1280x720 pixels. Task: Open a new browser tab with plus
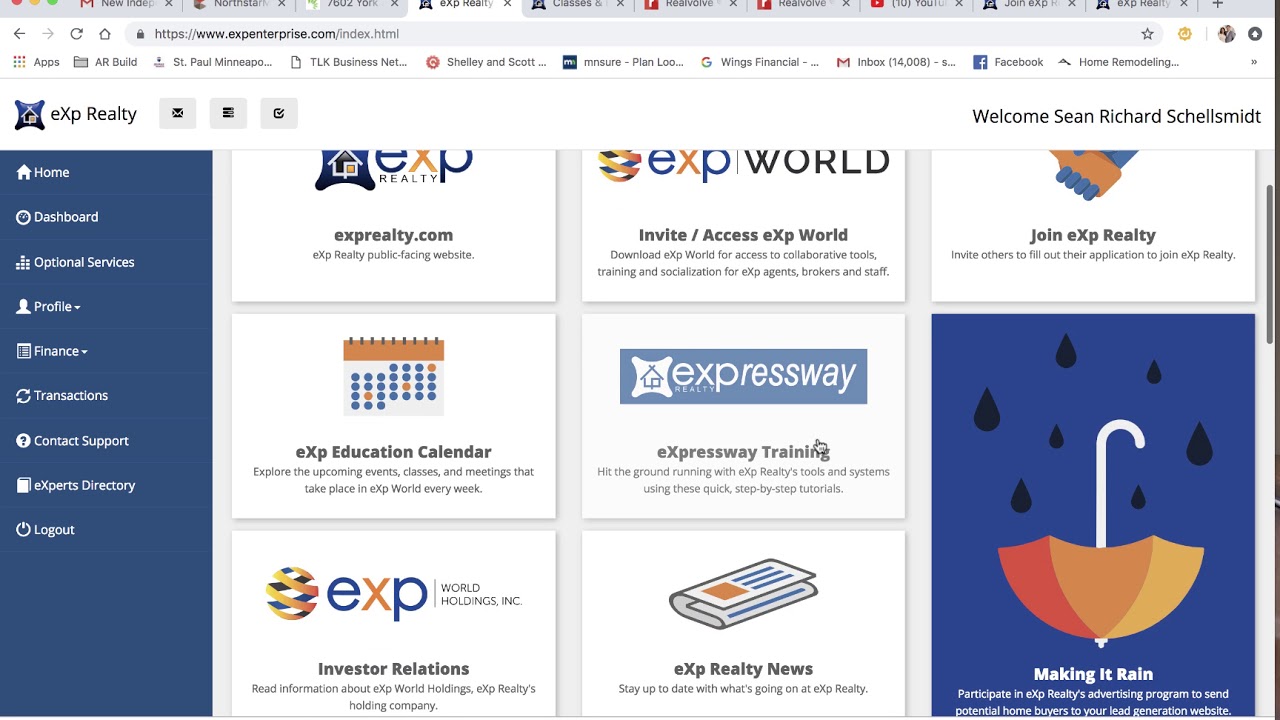(x=1218, y=5)
